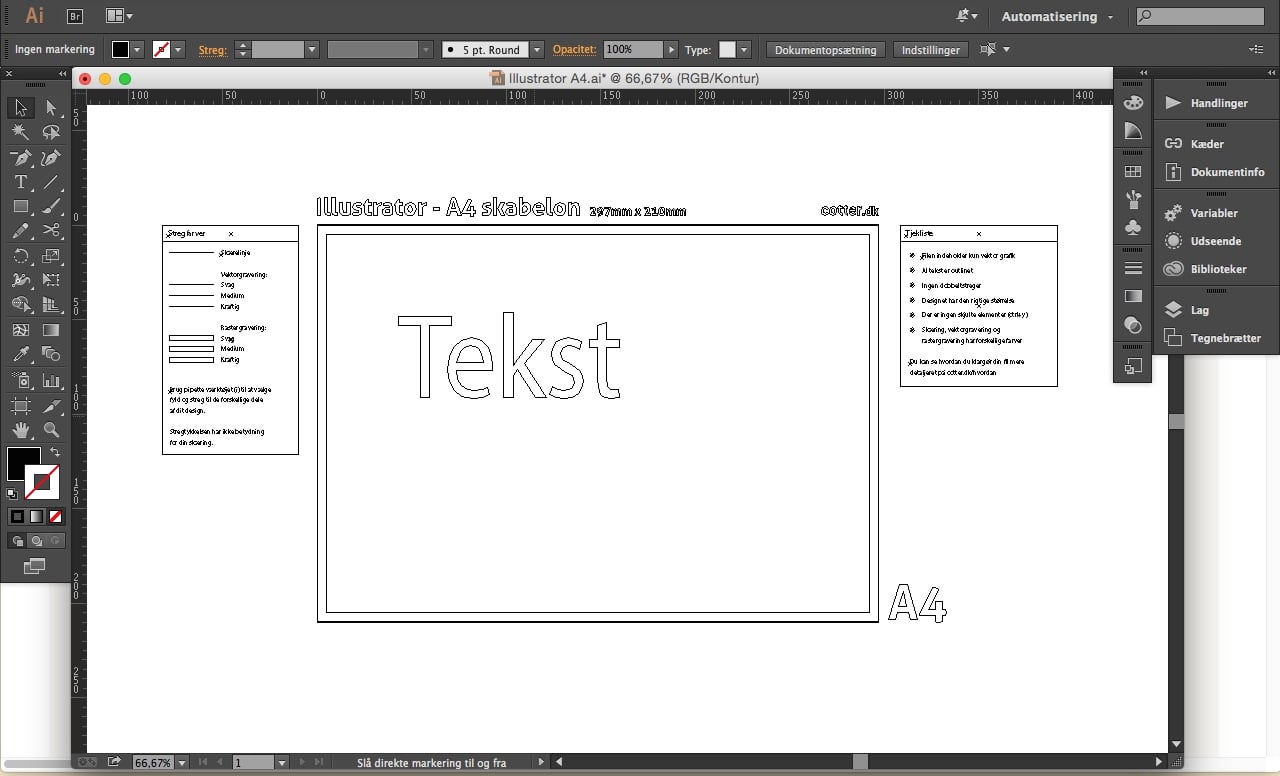Select the Rotate tool

(20, 256)
